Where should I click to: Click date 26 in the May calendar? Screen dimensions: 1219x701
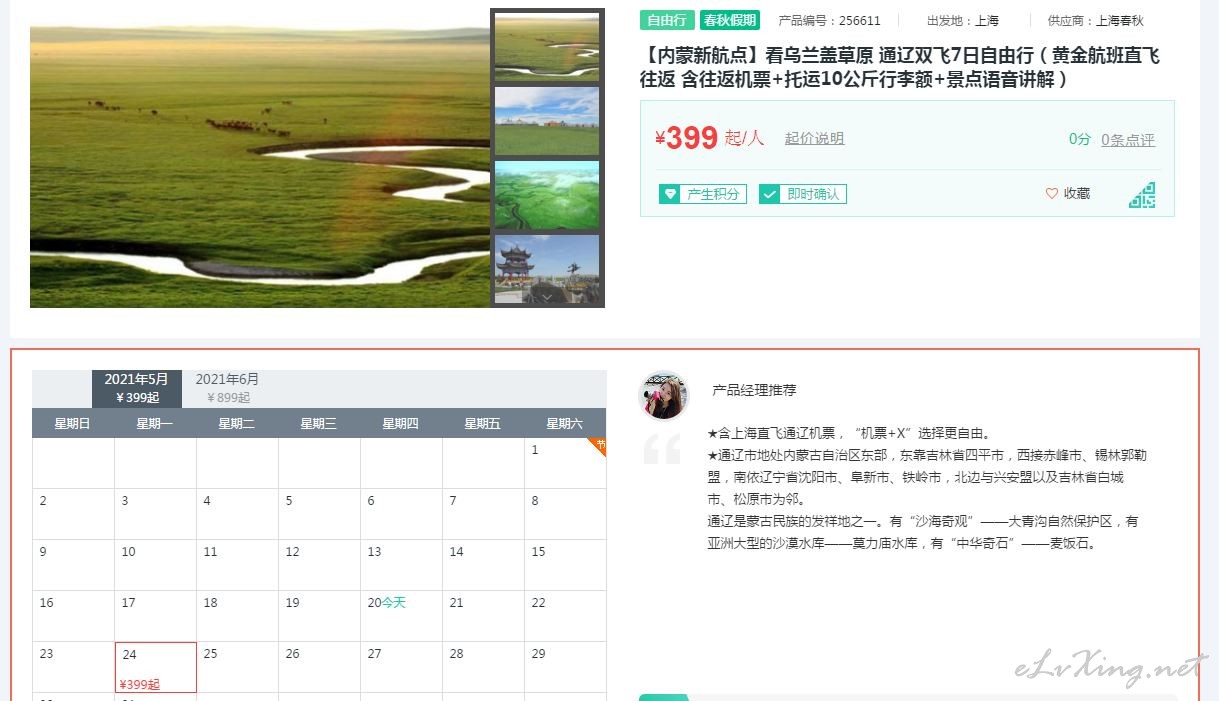[320, 667]
